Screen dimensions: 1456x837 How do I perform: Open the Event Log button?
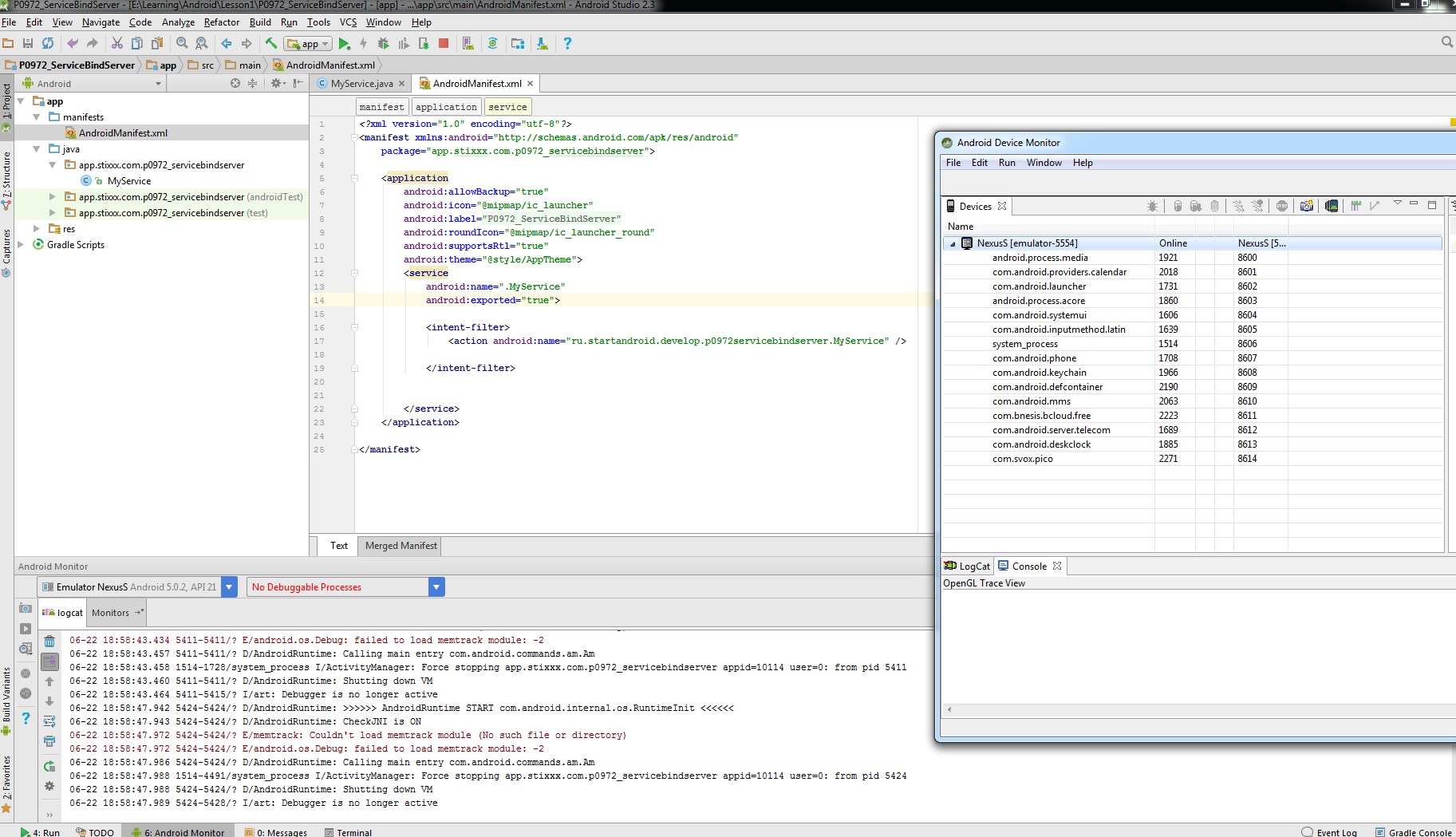(x=1329, y=831)
